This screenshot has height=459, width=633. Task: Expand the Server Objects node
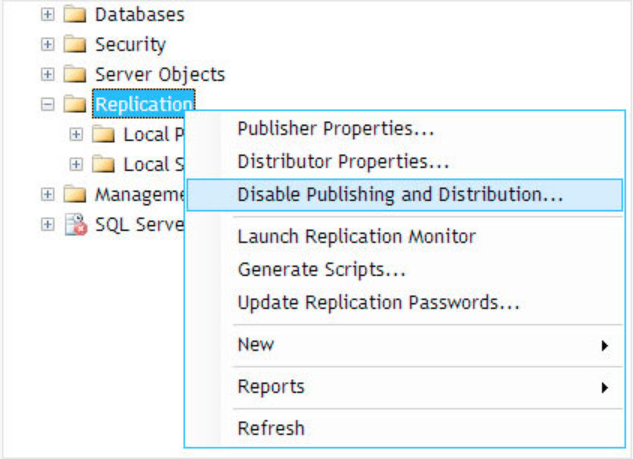click(47, 75)
